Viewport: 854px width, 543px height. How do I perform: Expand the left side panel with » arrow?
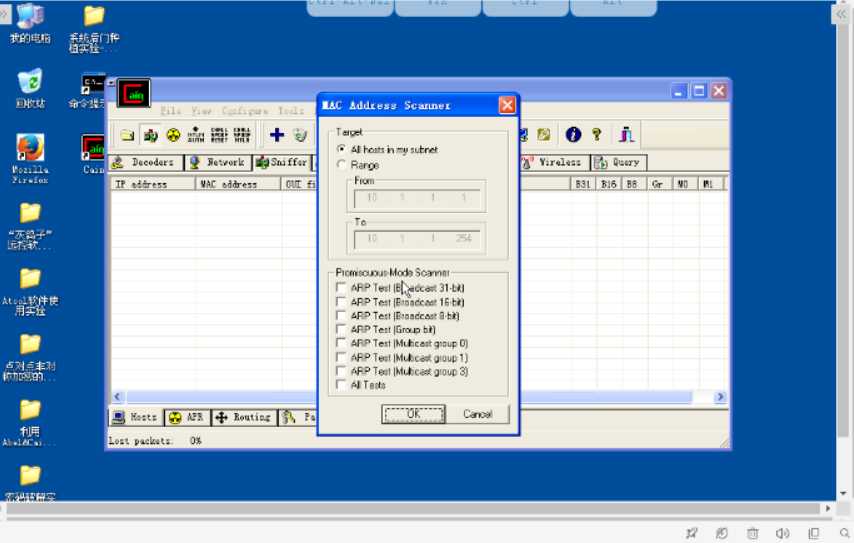pos(4,14)
